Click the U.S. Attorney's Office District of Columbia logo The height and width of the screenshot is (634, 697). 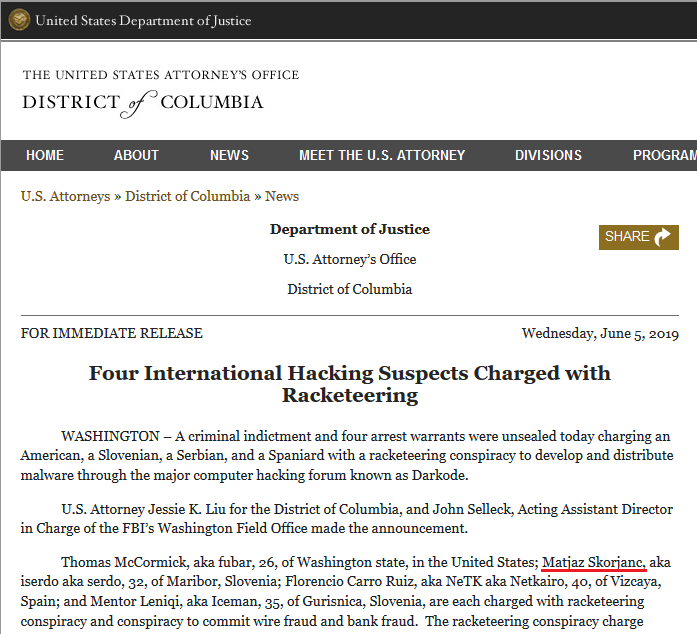click(x=160, y=92)
